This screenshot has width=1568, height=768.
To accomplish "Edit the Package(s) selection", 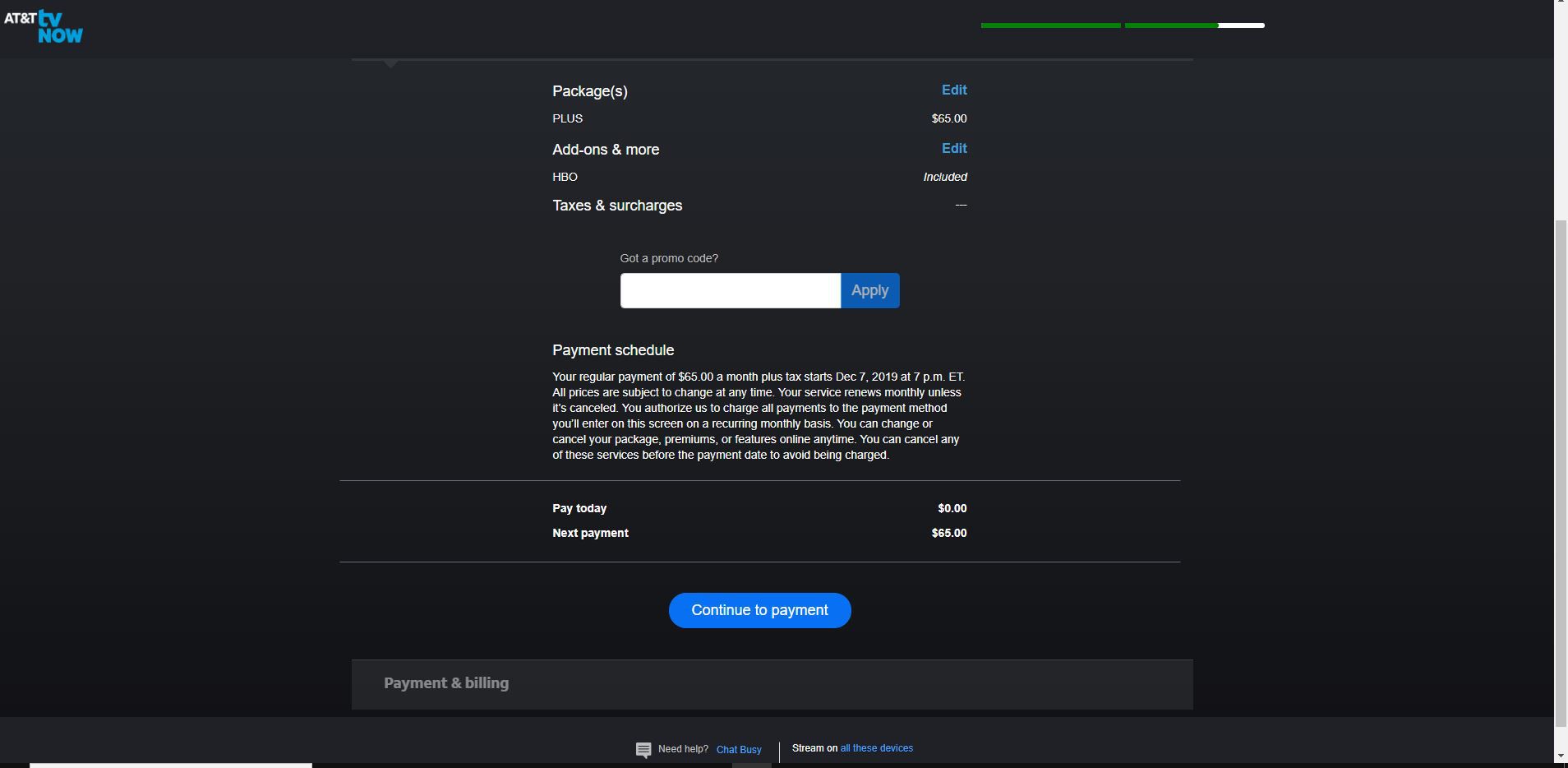I will coord(953,90).
